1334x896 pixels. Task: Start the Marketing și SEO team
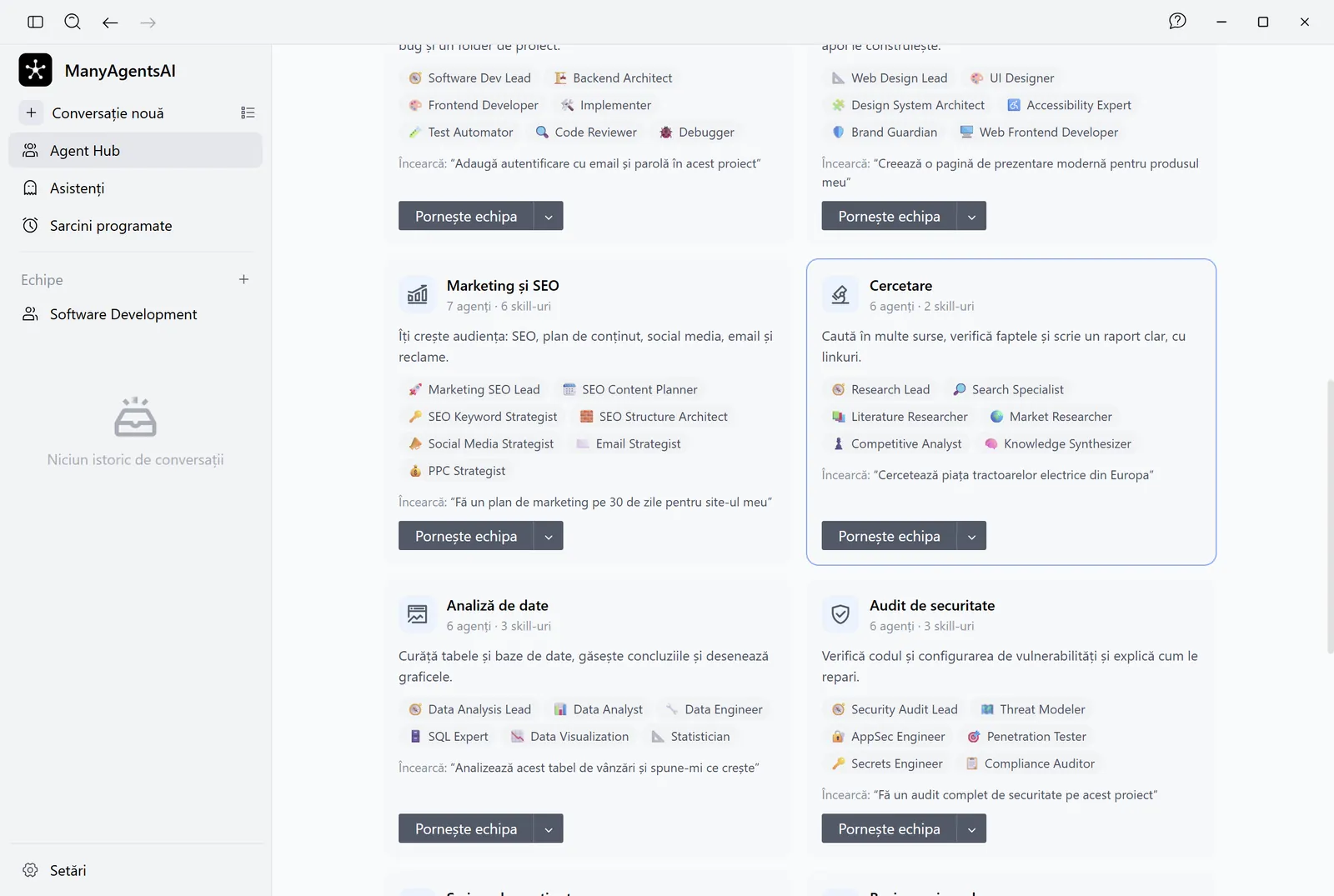[466, 536]
